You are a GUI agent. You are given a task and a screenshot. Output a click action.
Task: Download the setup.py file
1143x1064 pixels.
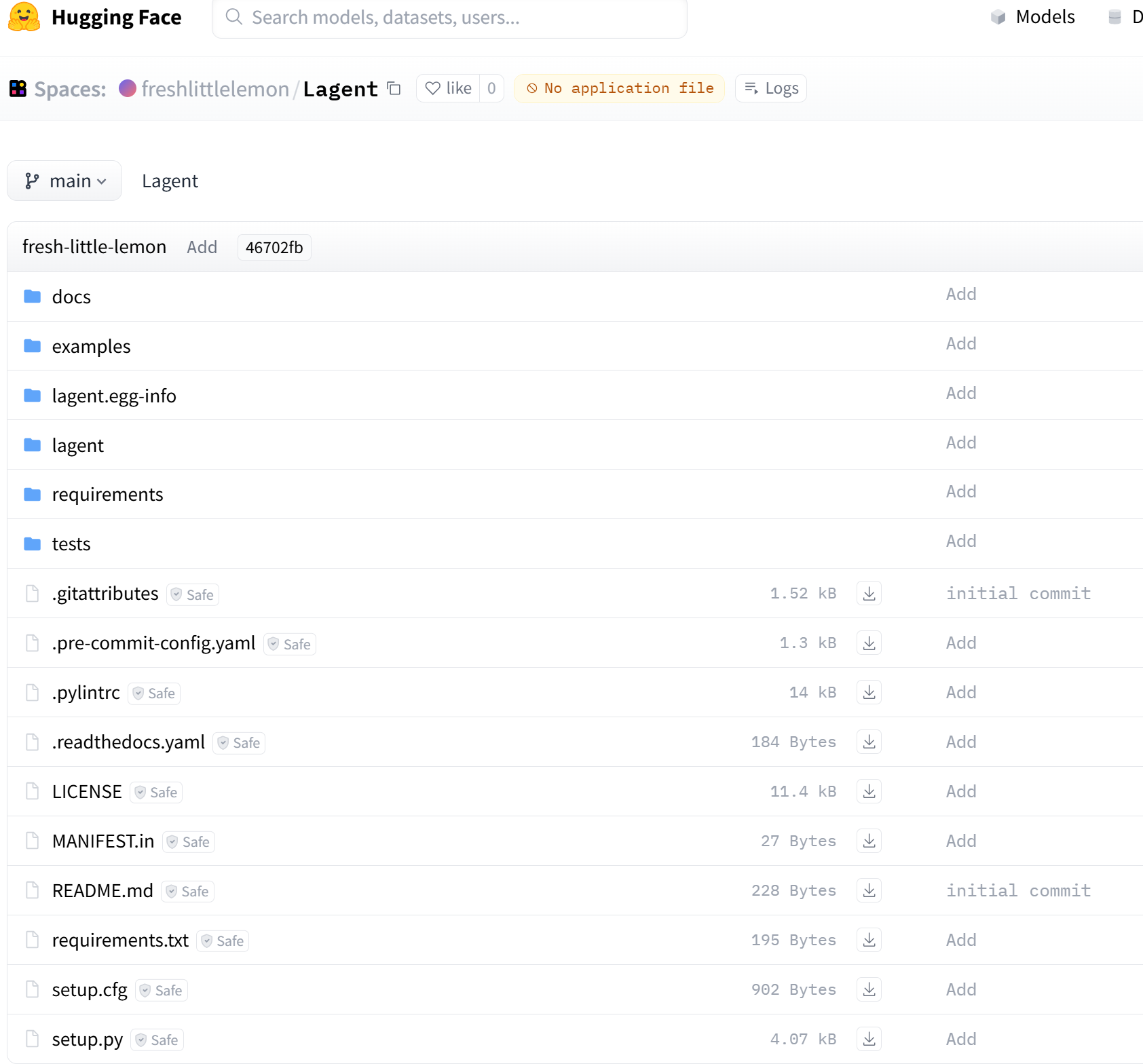click(x=869, y=1039)
